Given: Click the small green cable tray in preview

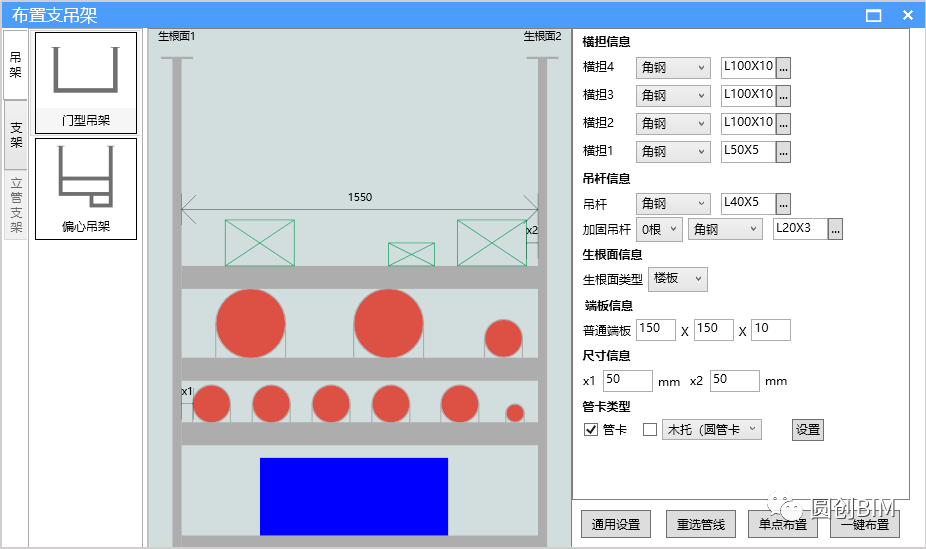Looking at the screenshot, I should [x=412, y=254].
